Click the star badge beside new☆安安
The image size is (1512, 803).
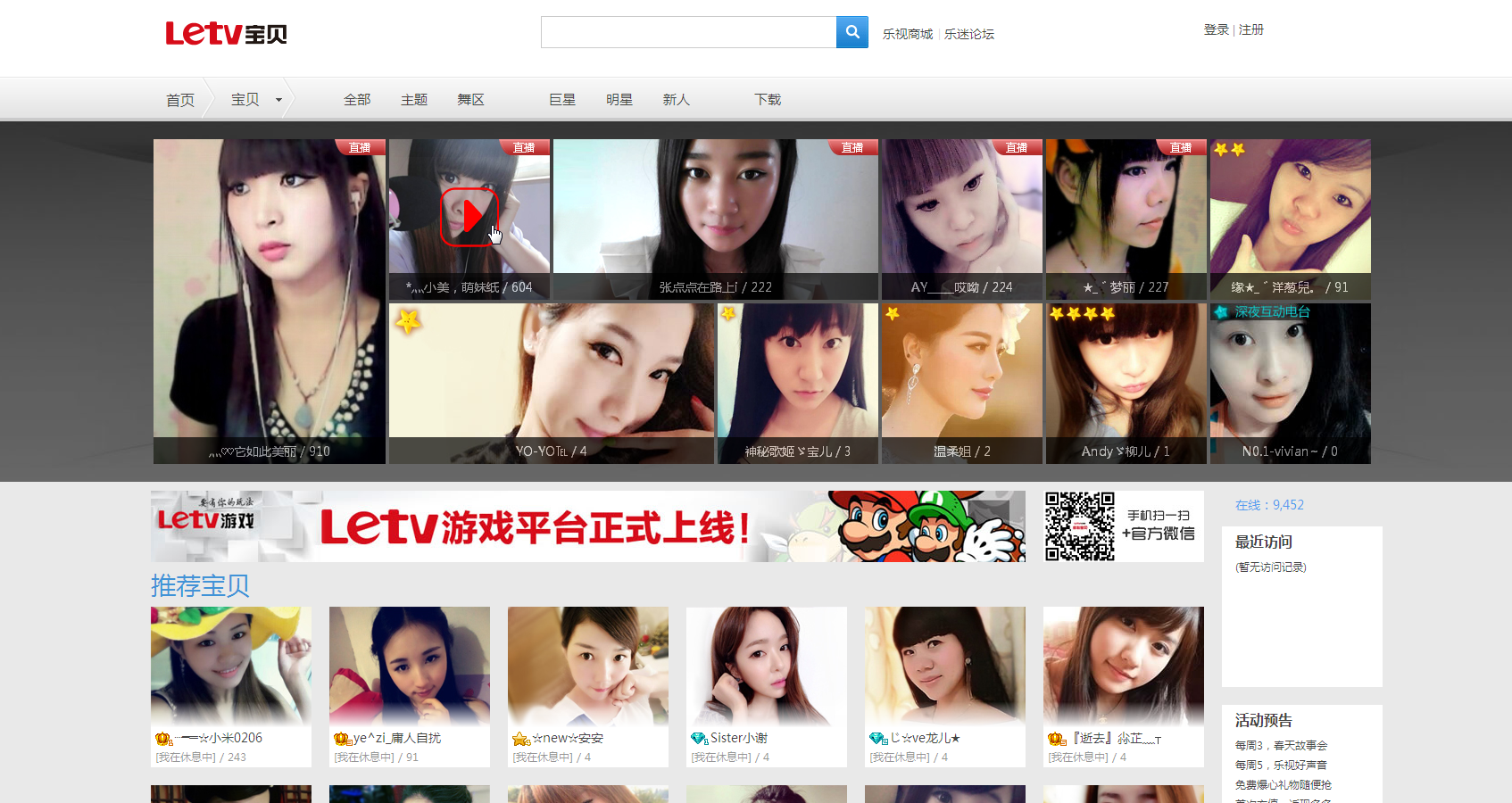(521, 739)
